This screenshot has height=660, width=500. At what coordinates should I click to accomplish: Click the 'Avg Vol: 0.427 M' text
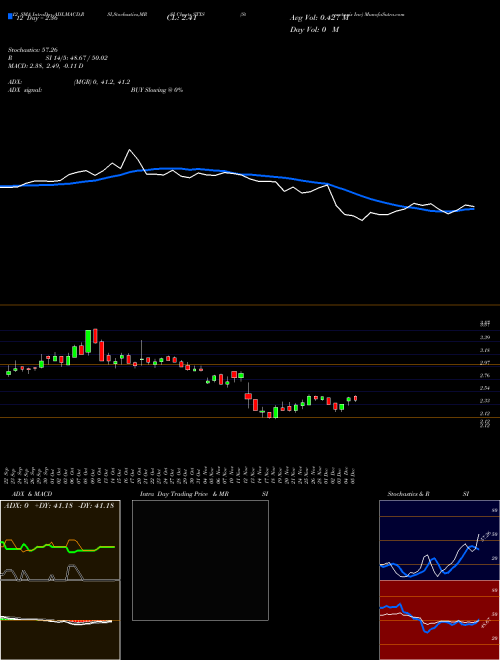(319, 18)
